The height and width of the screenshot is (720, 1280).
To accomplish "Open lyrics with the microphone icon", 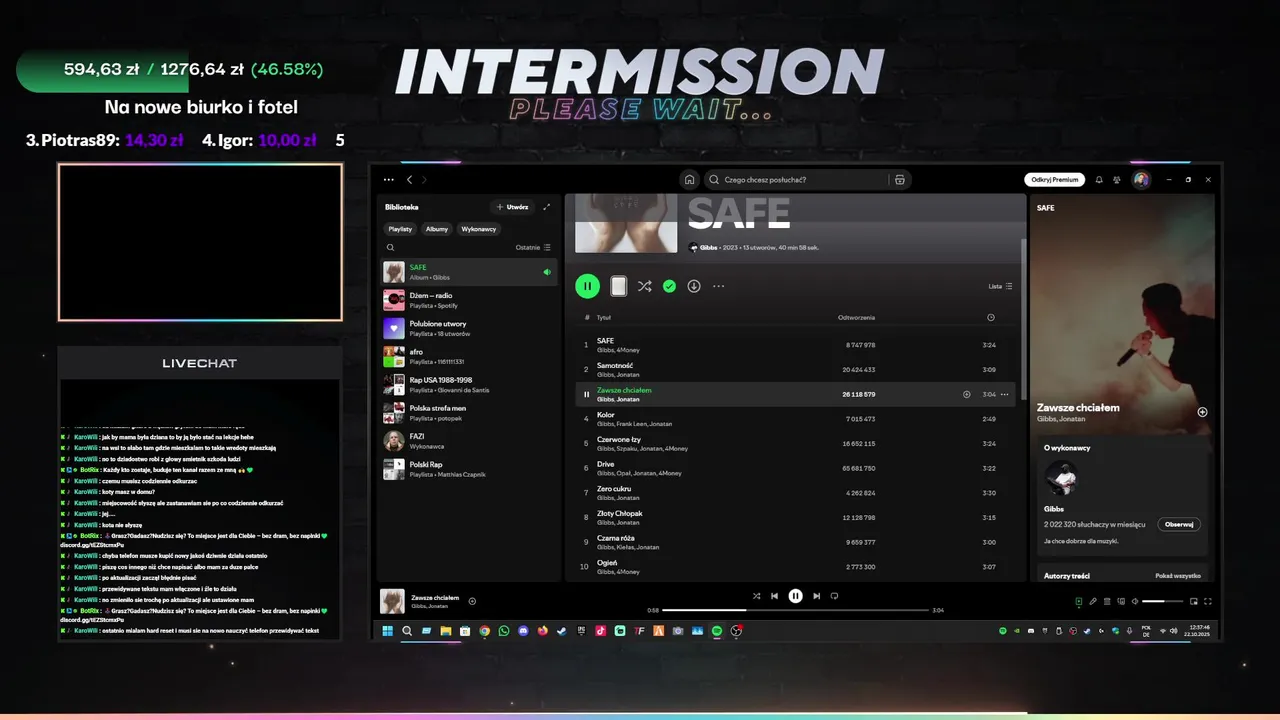I will 1093,601.
